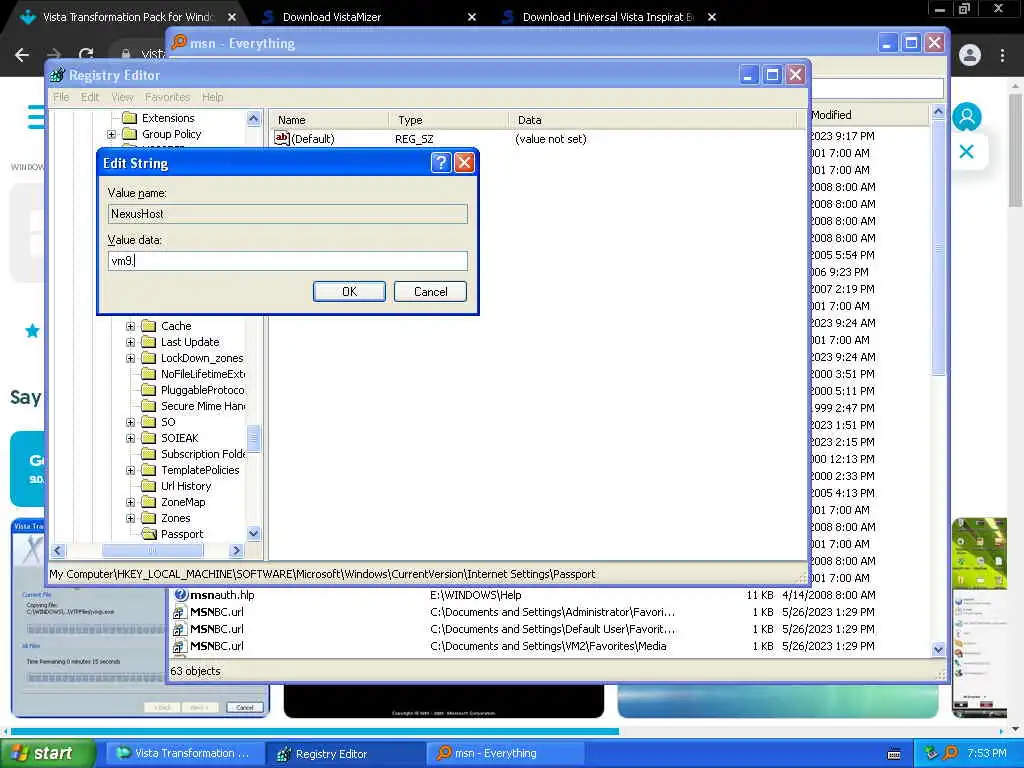Click Cancel in the Edit String dialog

point(430,291)
